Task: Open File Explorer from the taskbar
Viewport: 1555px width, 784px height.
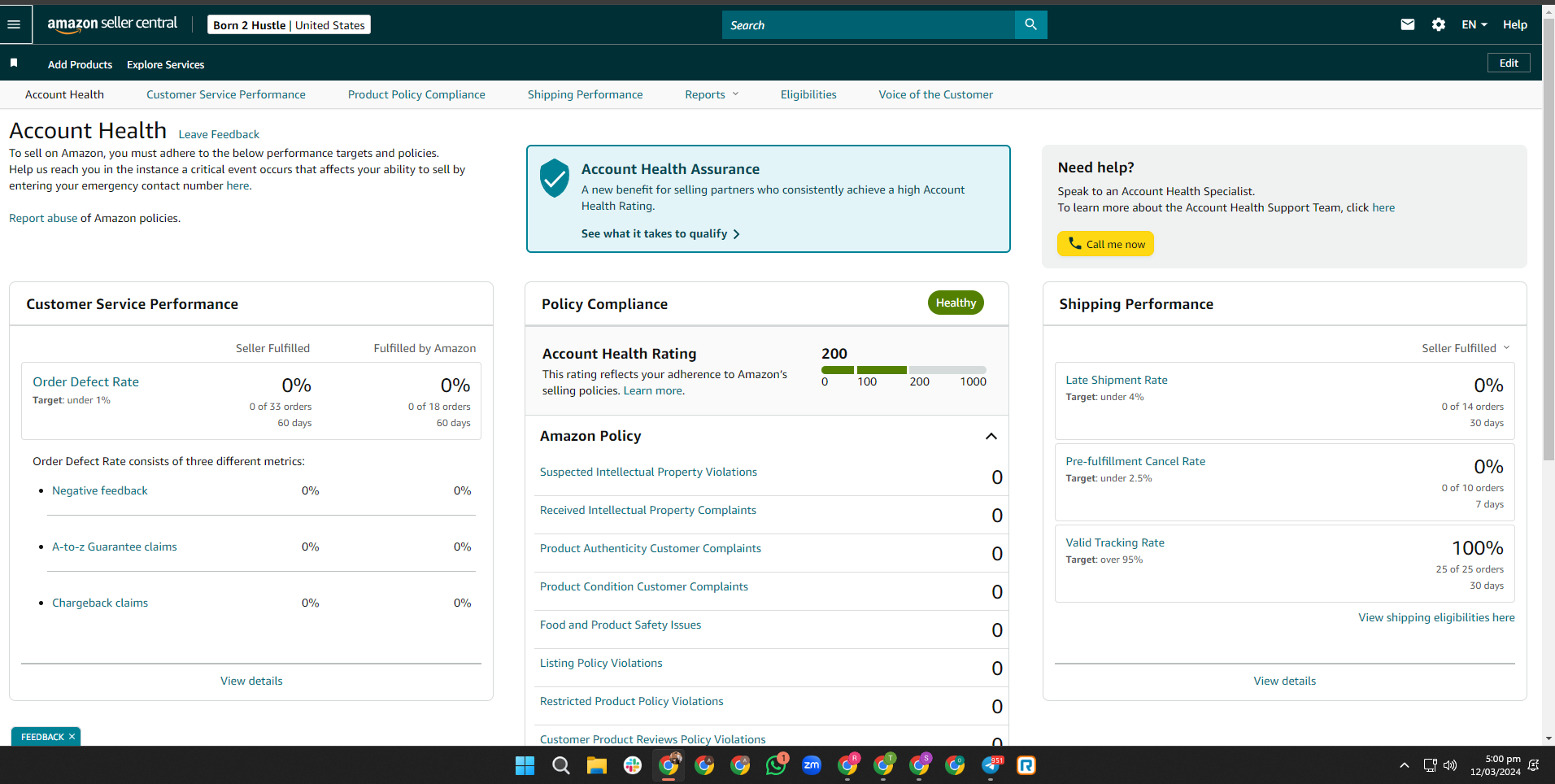Action: click(596, 765)
